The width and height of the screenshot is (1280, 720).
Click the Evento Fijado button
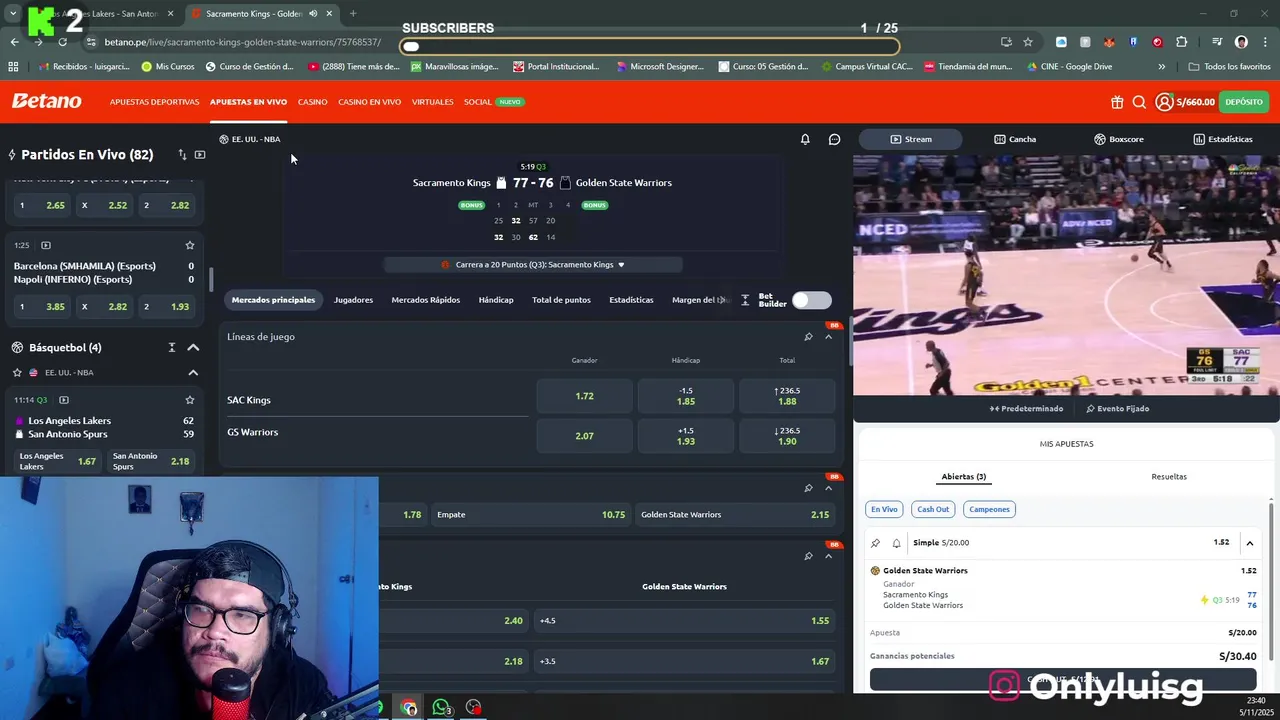click(x=1117, y=408)
